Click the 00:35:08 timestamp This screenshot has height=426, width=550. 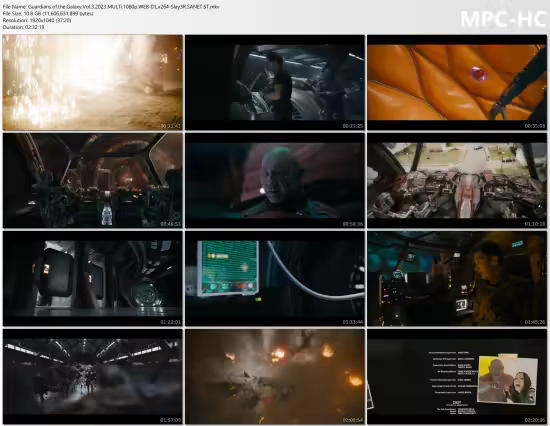click(x=535, y=126)
